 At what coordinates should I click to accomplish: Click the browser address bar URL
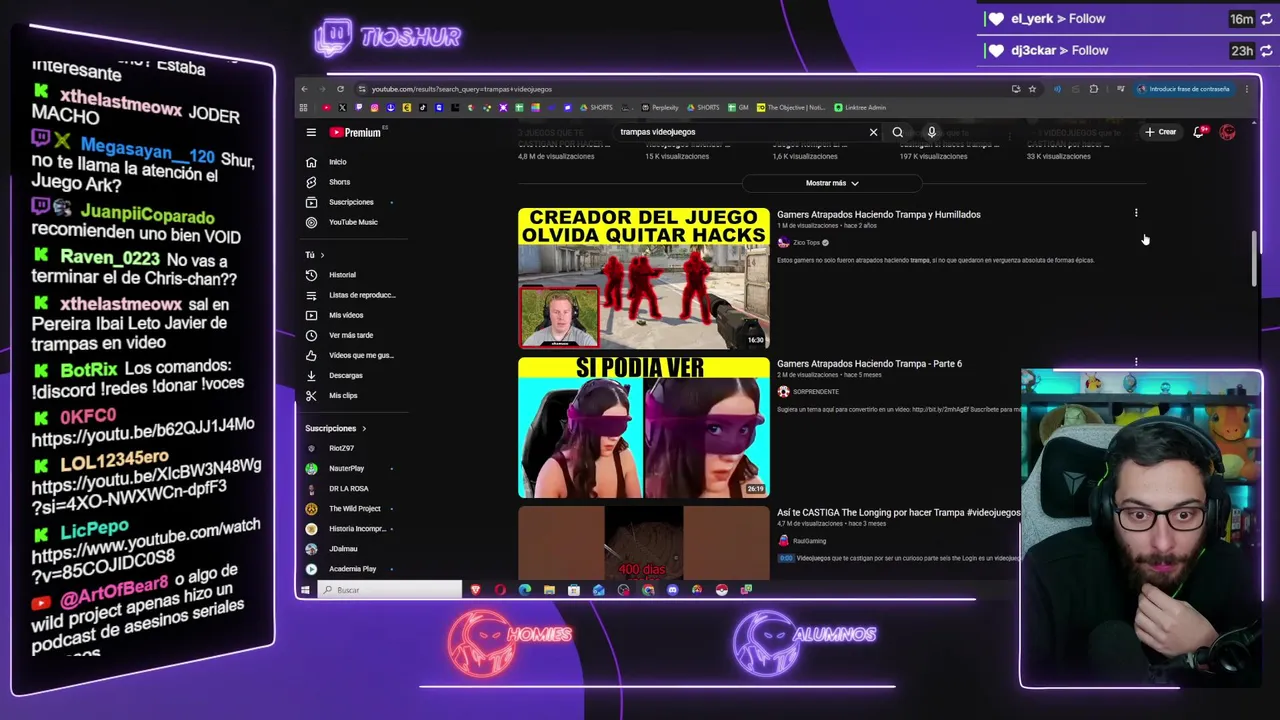click(462, 89)
